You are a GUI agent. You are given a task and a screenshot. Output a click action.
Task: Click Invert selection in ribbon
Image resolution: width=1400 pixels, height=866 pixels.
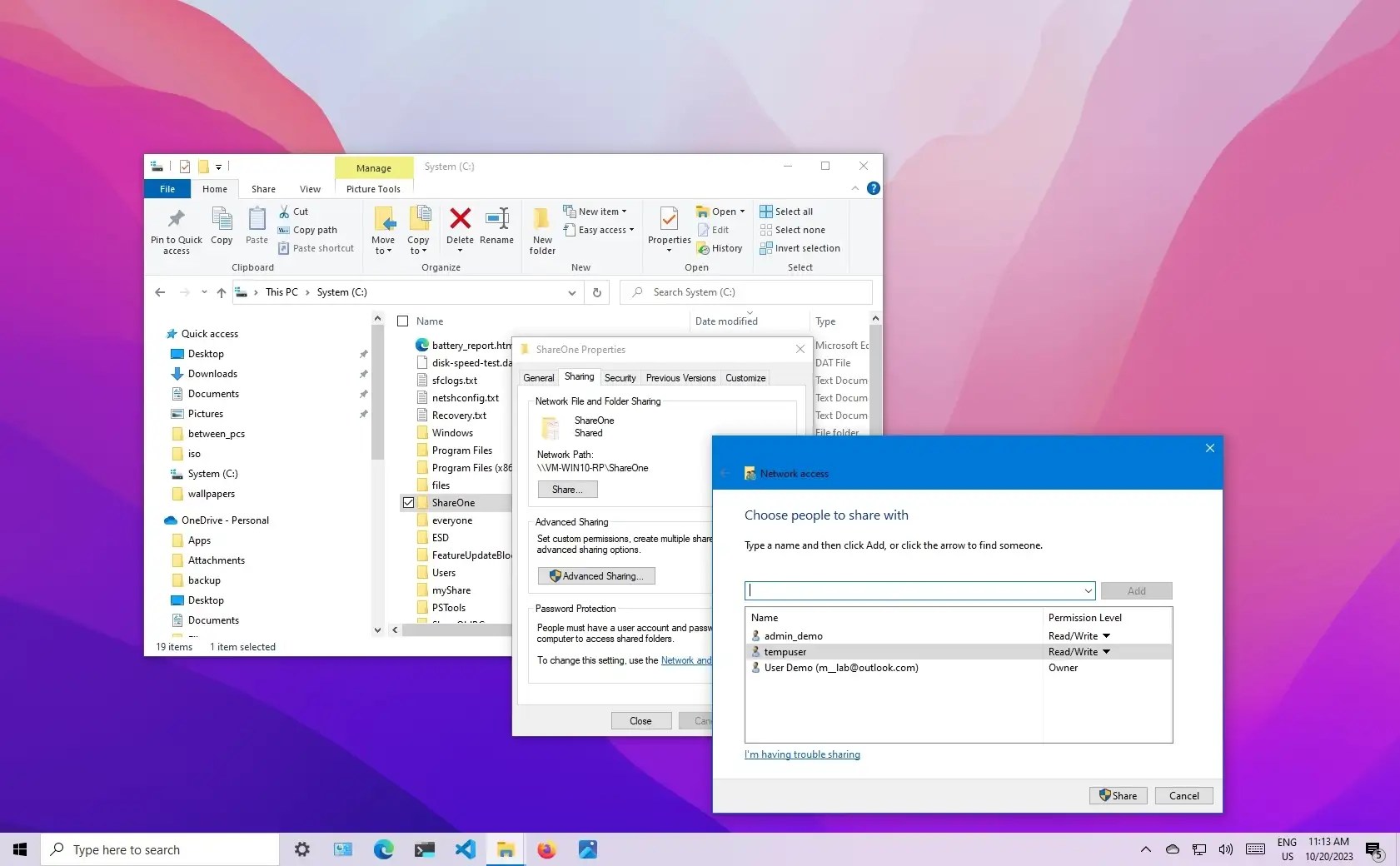point(800,248)
